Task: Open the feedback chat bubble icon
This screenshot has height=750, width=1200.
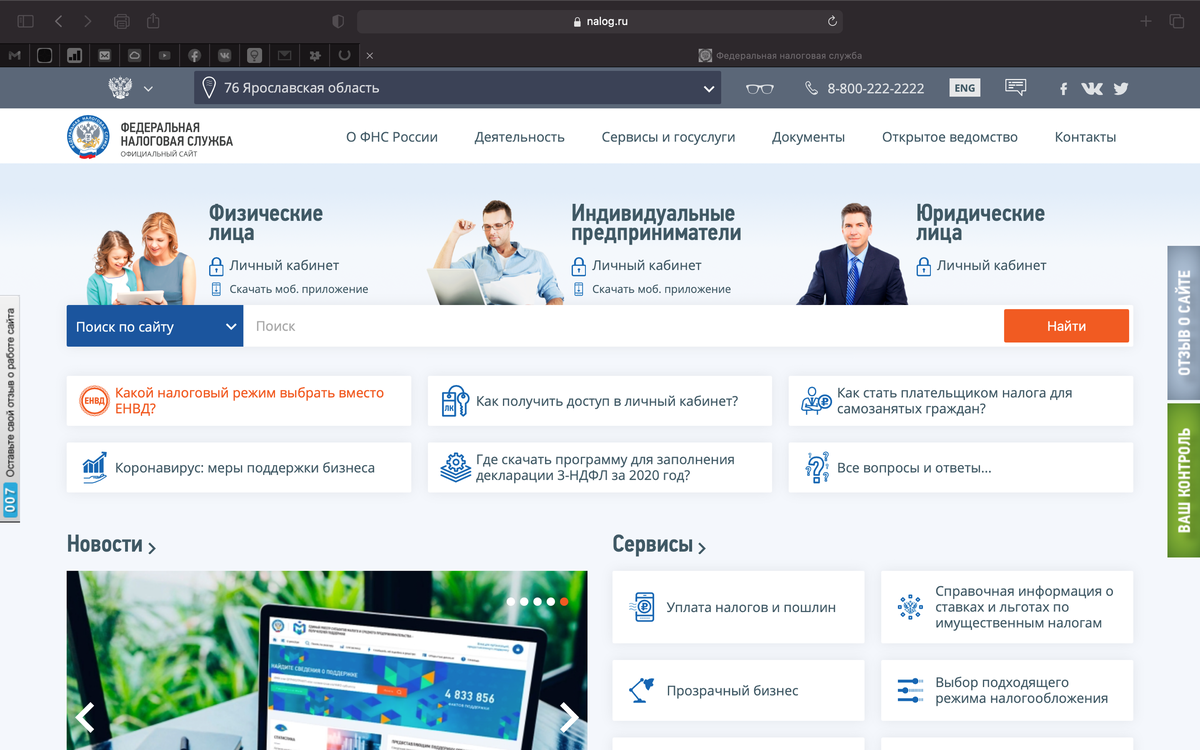Action: 1015,88
